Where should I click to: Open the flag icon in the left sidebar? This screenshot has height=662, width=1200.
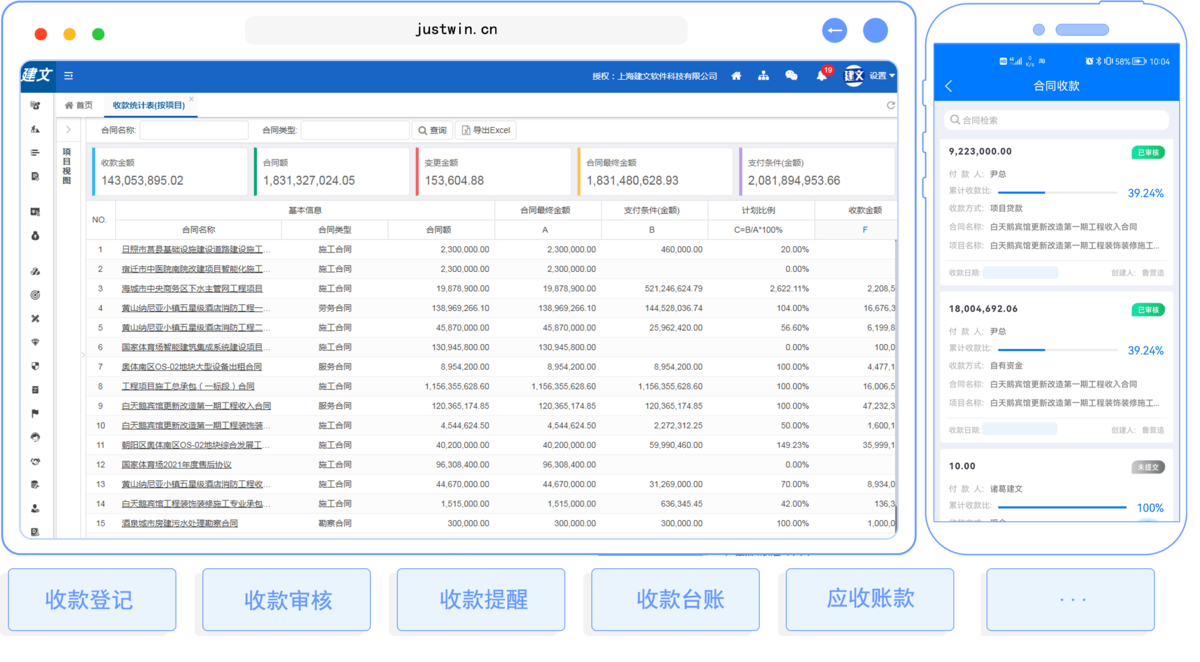[35, 413]
